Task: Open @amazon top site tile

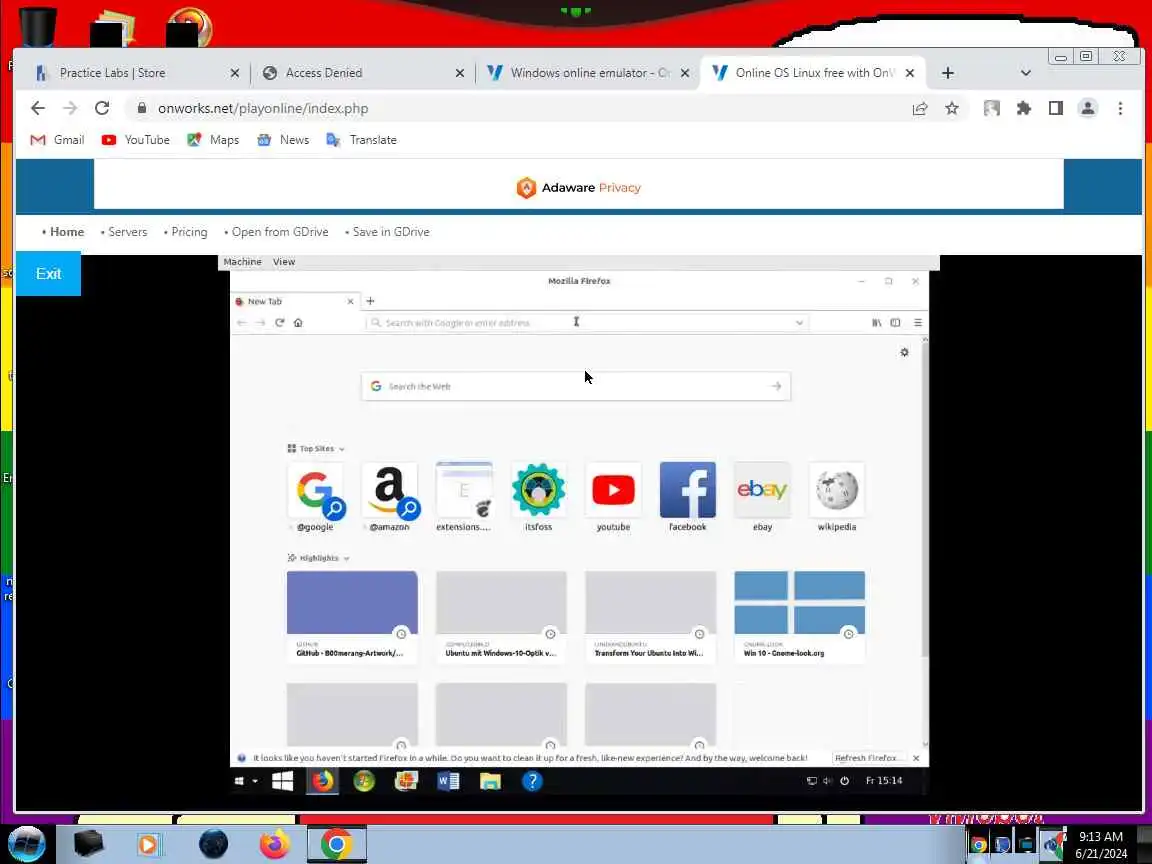Action: coord(389,497)
